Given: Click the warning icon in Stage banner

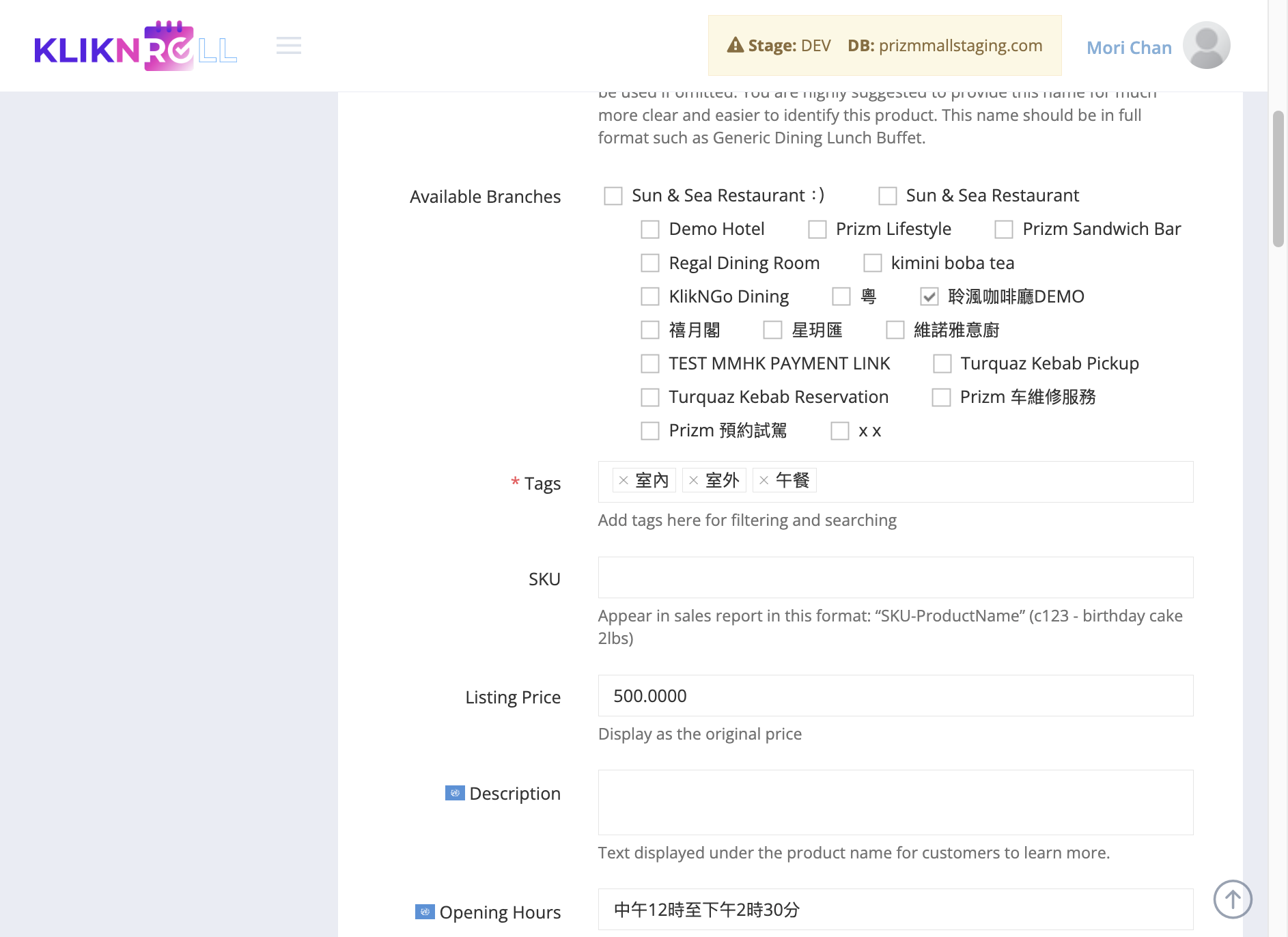Looking at the screenshot, I should [x=736, y=45].
